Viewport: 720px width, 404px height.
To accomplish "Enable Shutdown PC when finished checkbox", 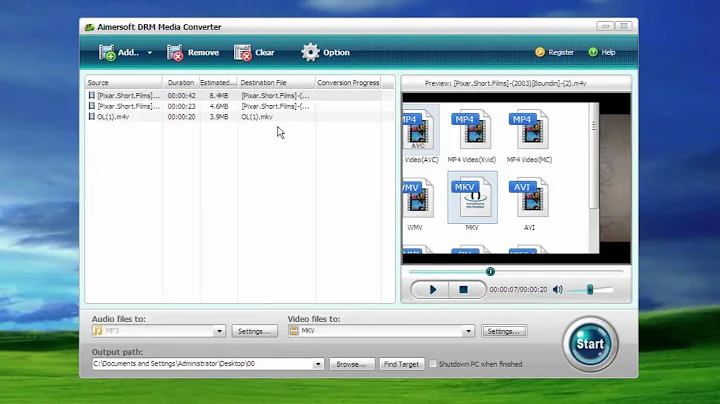I will [x=433, y=364].
